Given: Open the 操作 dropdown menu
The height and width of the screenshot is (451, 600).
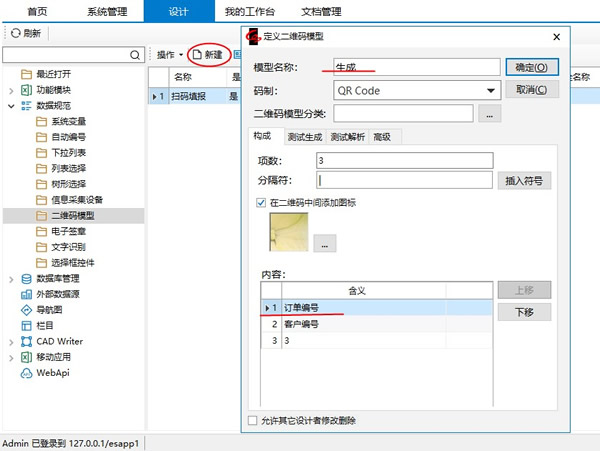Looking at the screenshot, I should tap(170, 54).
